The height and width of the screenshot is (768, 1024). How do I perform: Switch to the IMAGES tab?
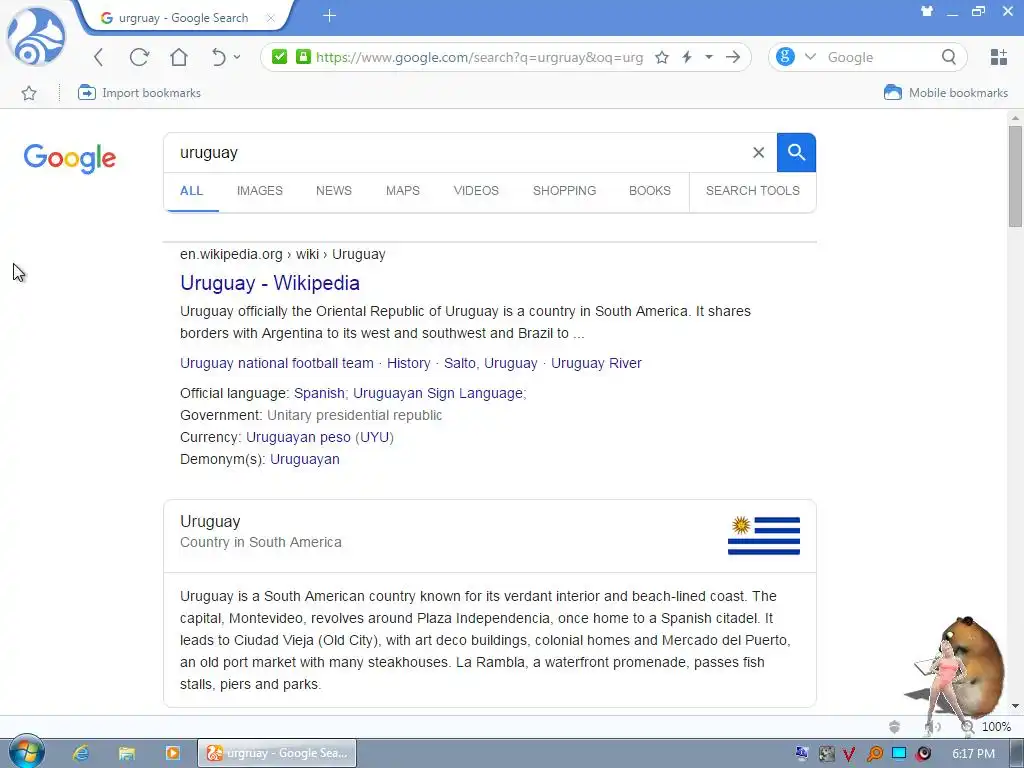point(260,191)
